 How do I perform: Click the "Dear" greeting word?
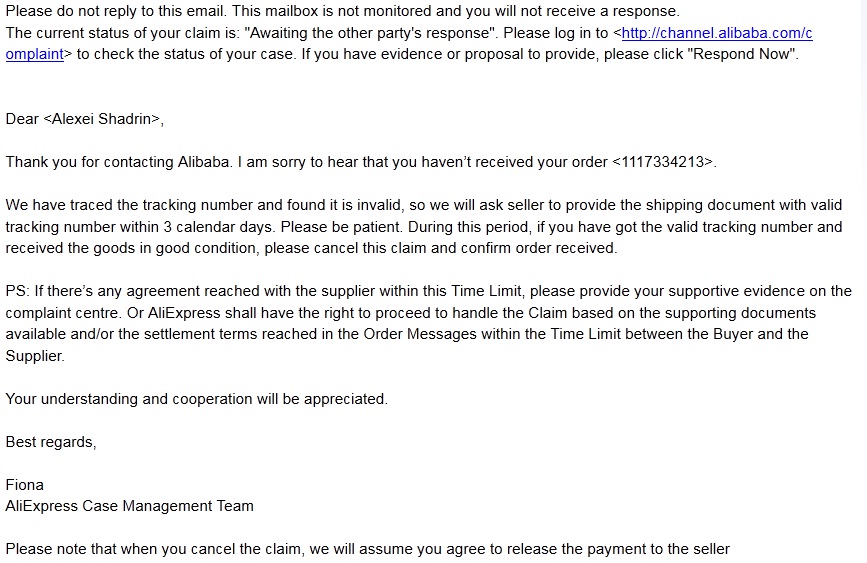[x=22, y=119]
